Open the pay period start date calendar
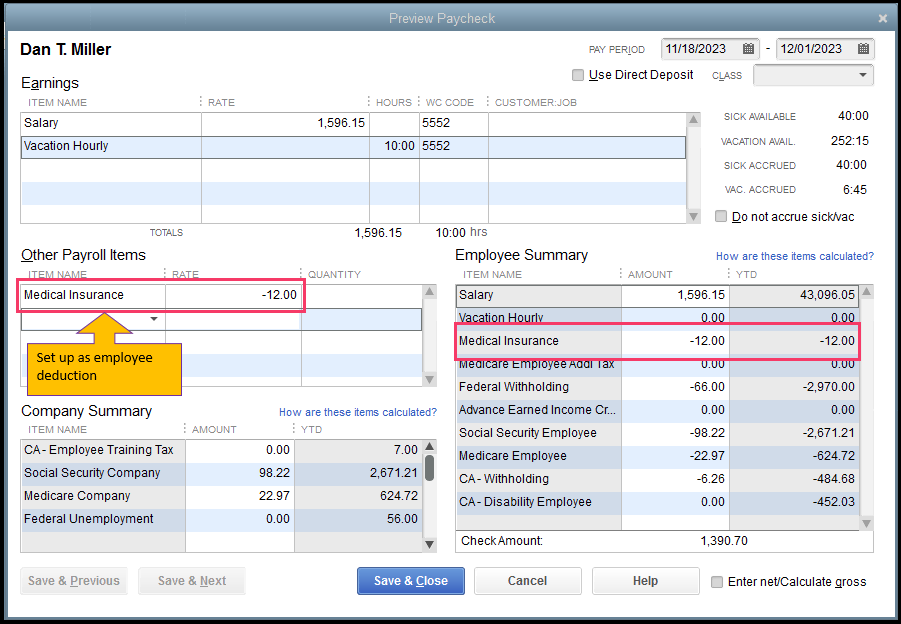 pos(748,49)
